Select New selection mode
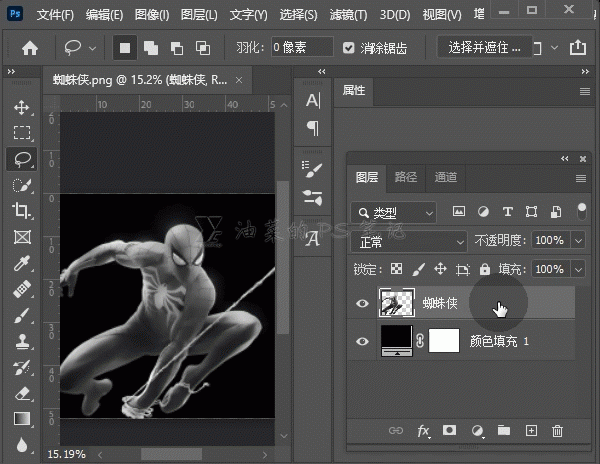 coord(125,48)
